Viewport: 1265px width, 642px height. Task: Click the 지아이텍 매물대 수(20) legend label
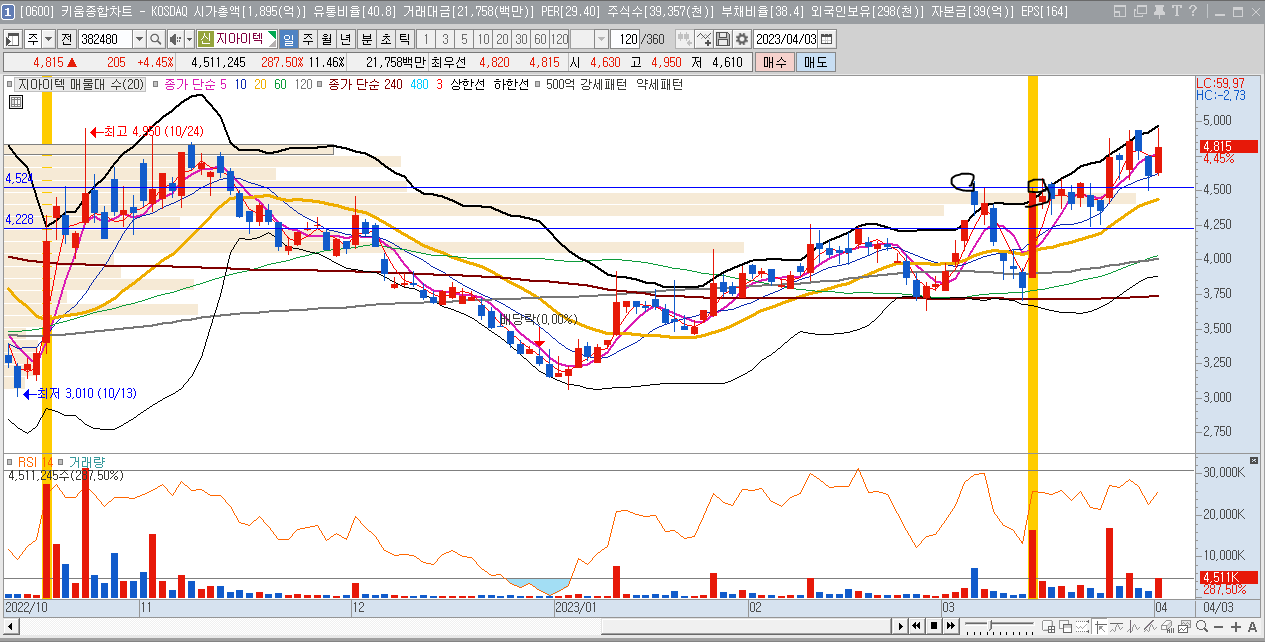coord(82,85)
